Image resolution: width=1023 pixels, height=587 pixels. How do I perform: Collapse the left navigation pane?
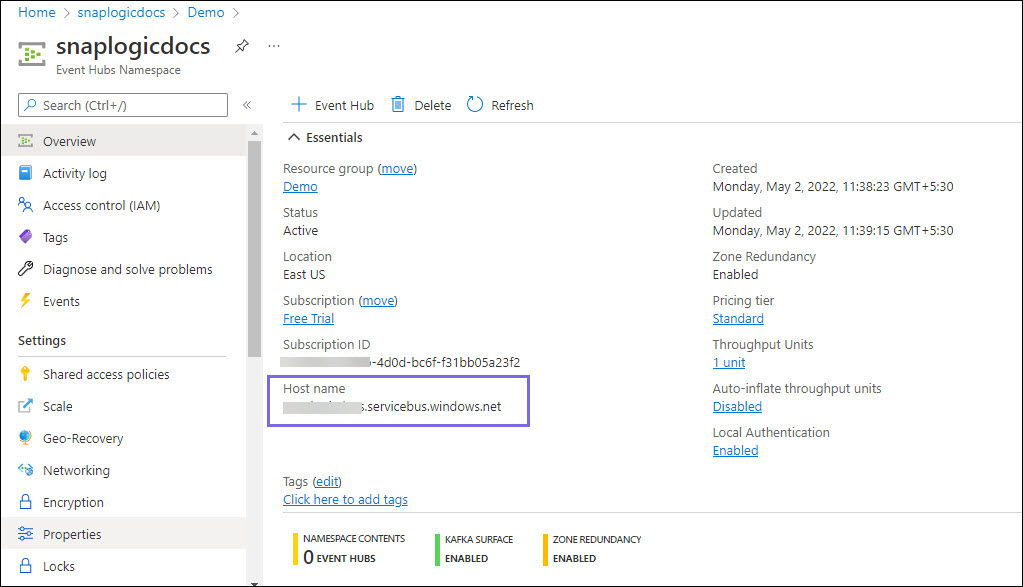tap(247, 105)
